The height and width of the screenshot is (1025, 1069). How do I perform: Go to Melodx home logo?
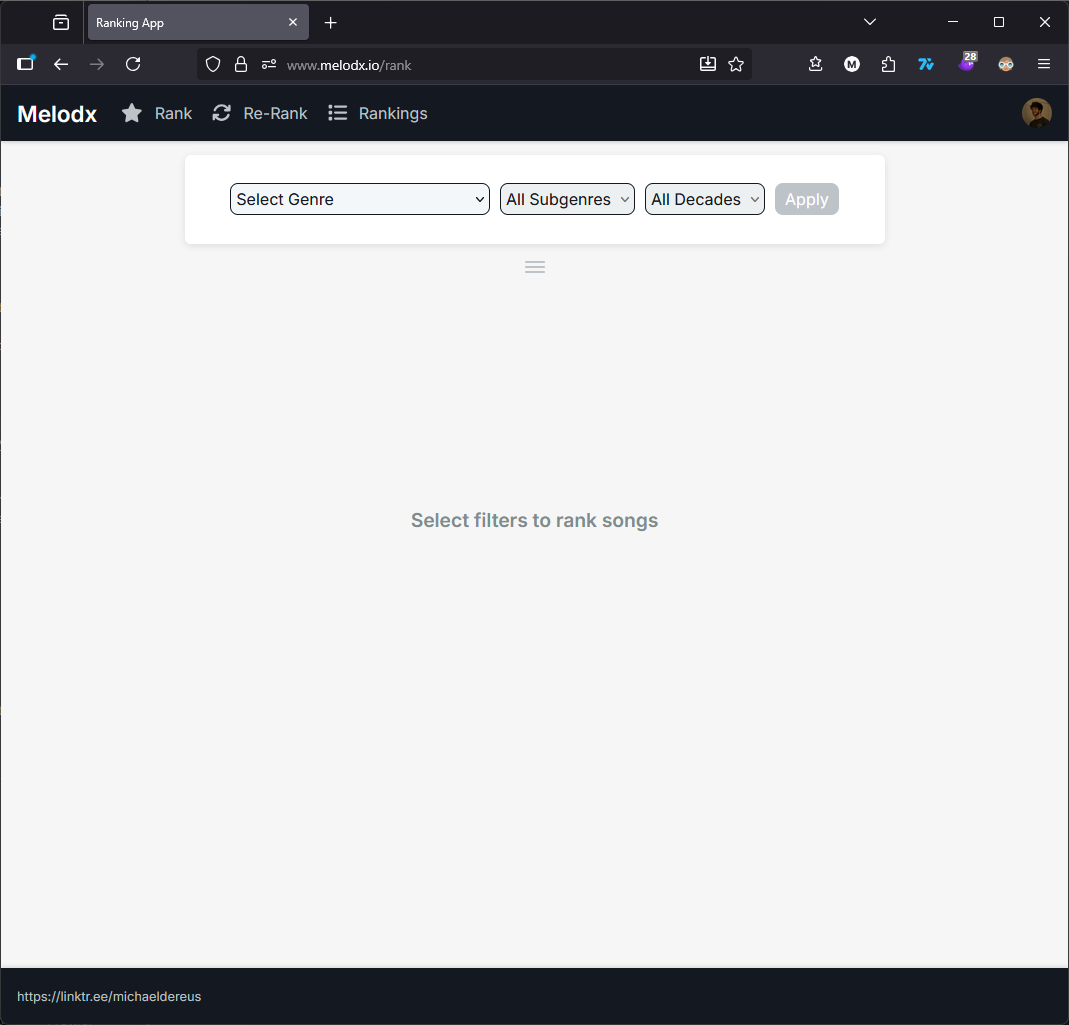(57, 114)
